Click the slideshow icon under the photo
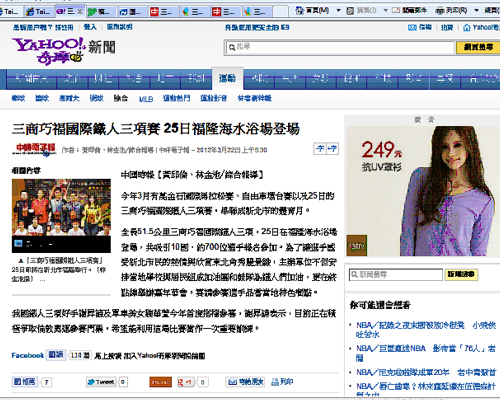Viewport: 500px width, 400px height. (x=18, y=243)
